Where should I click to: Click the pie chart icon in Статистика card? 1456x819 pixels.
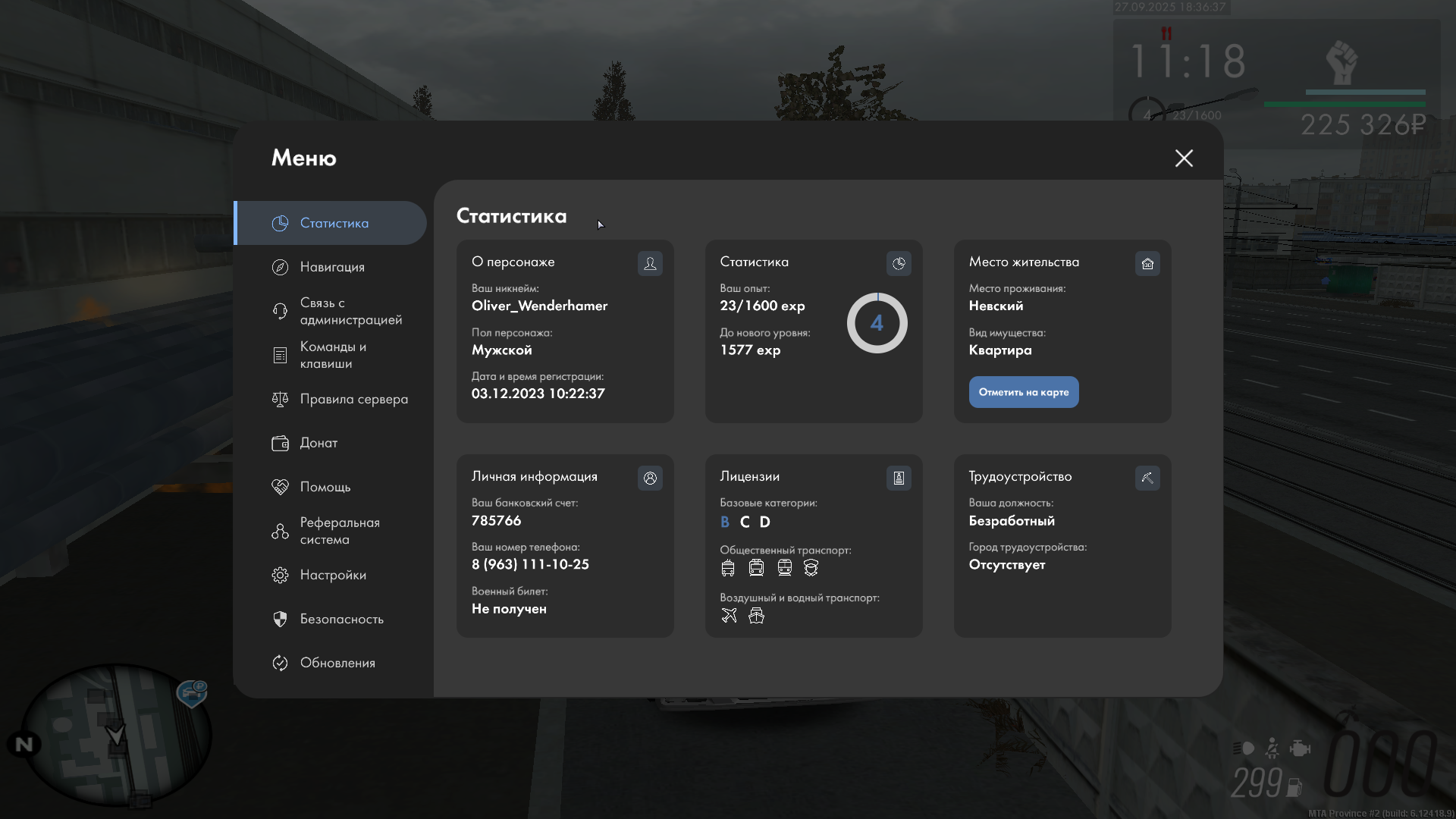pos(899,263)
